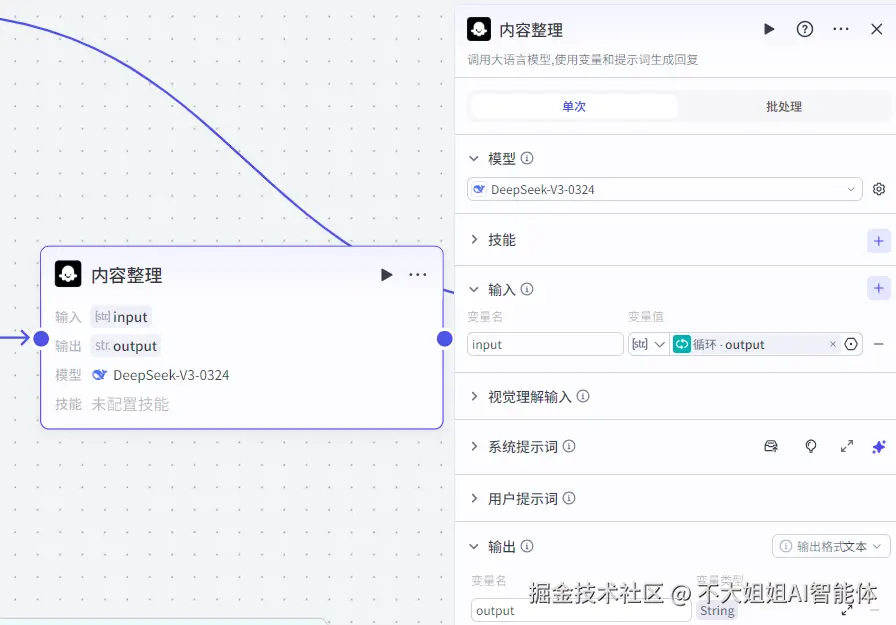Open the prompt library icon beside 系统提示词
The image size is (896, 625).
tap(771, 447)
